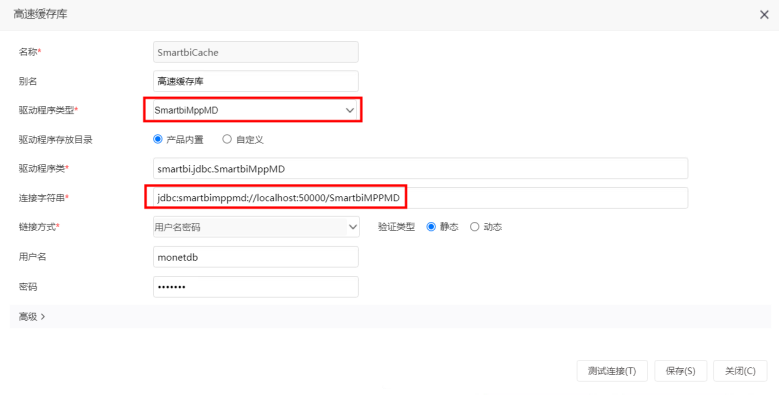Select the 静态 verification type radio
This screenshot has width=780, height=395.
(x=431, y=227)
